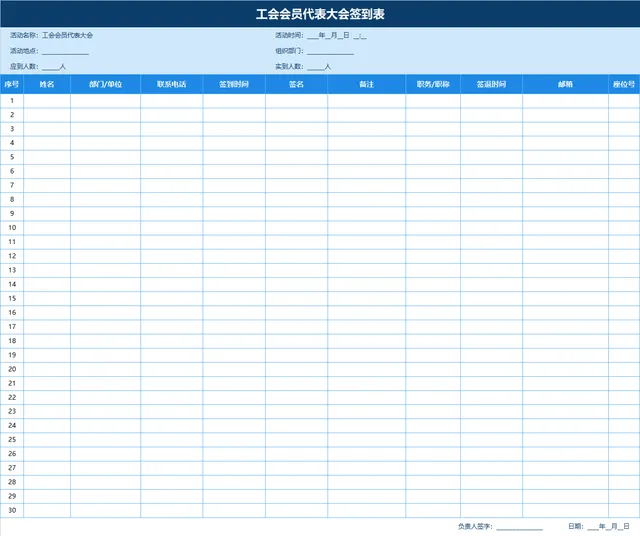Click the 签名 column header
This screenshot has height=536, width=640.
(x=296, y=85)
